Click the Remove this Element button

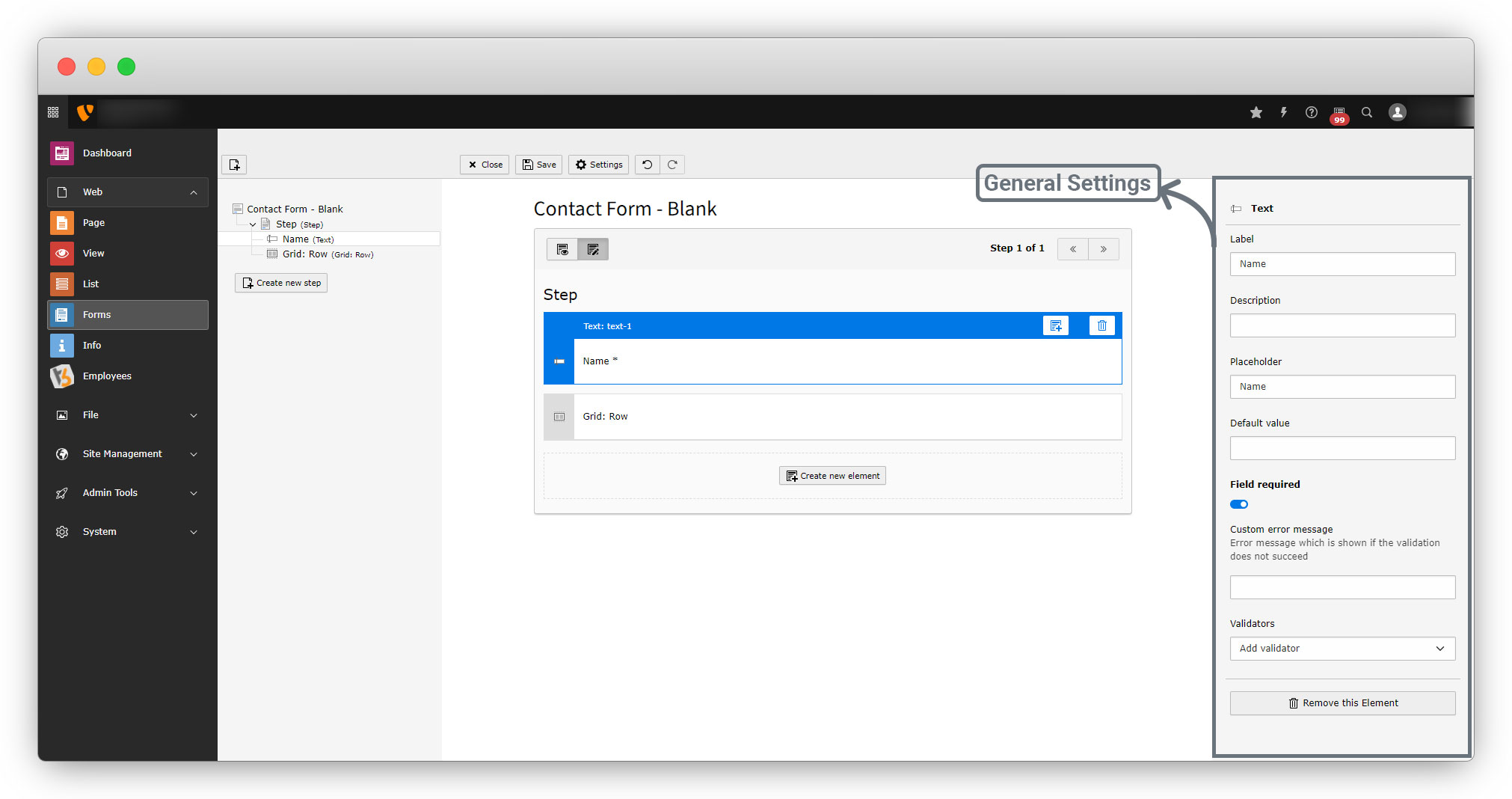pyautogui.click(x=1342, y=703)
